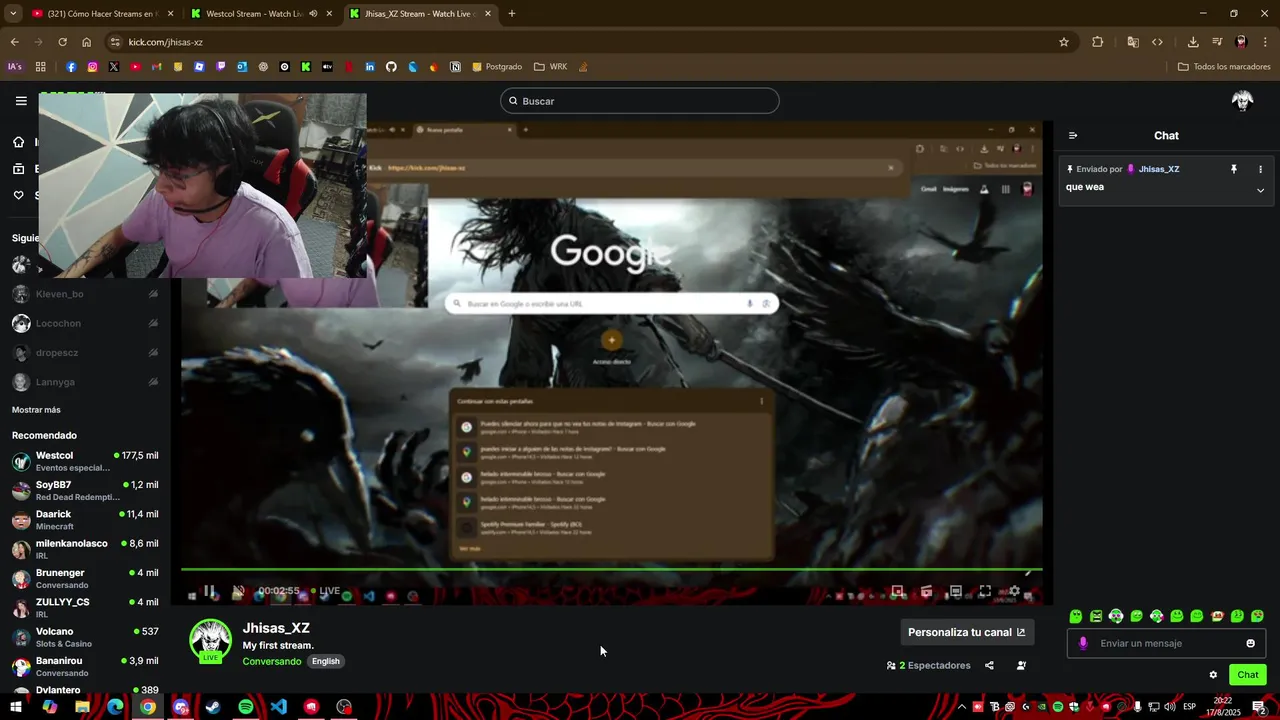Bookmark this page with star icon

1064,42
